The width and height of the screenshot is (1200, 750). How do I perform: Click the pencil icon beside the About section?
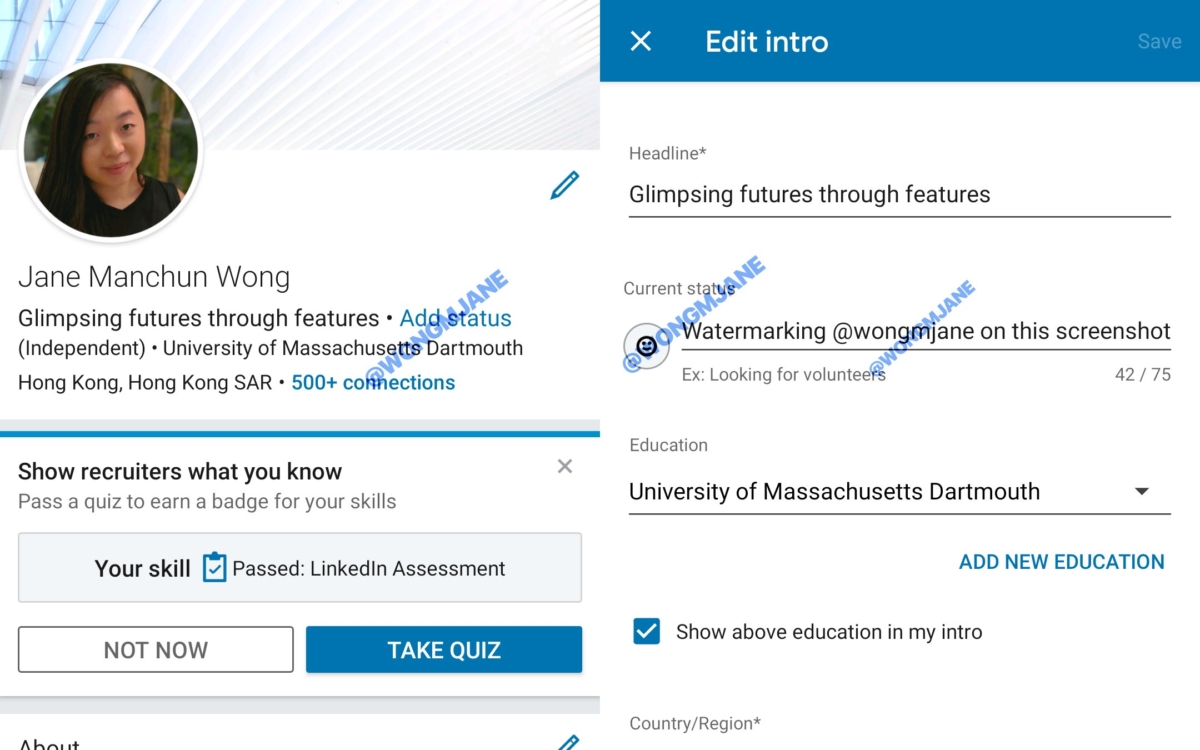click(568, 742)
